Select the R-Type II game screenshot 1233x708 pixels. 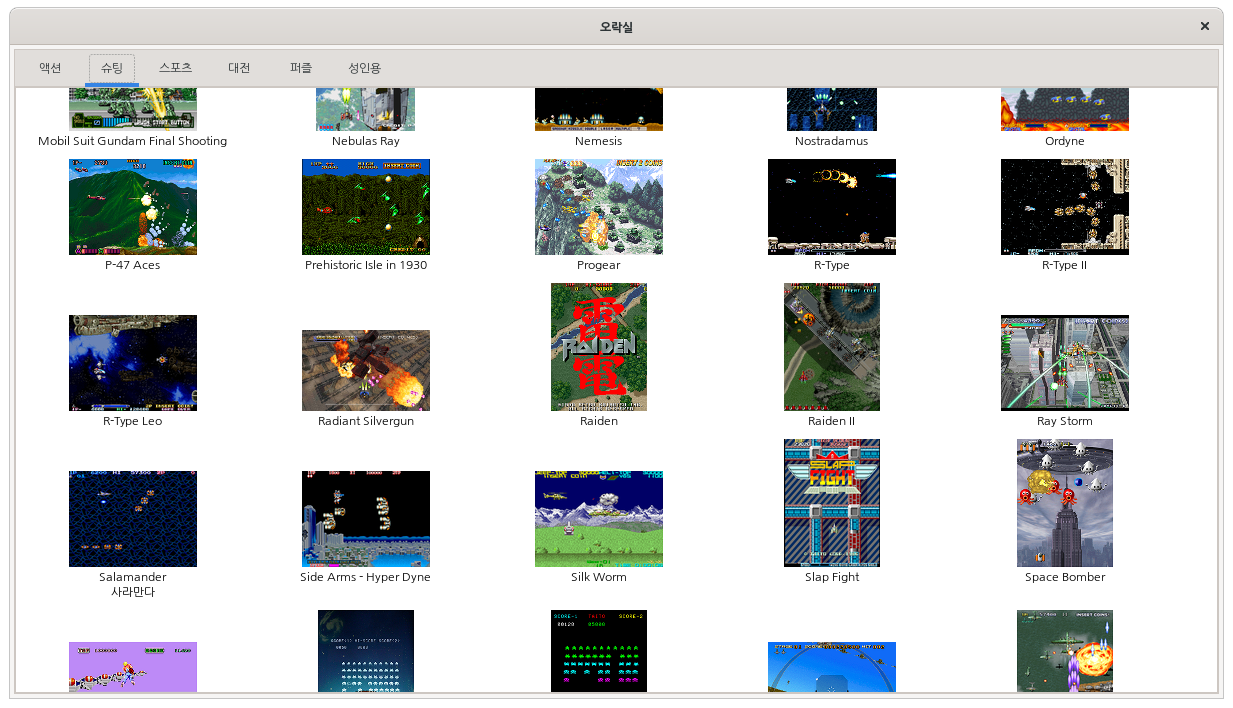coord(1065,207)
